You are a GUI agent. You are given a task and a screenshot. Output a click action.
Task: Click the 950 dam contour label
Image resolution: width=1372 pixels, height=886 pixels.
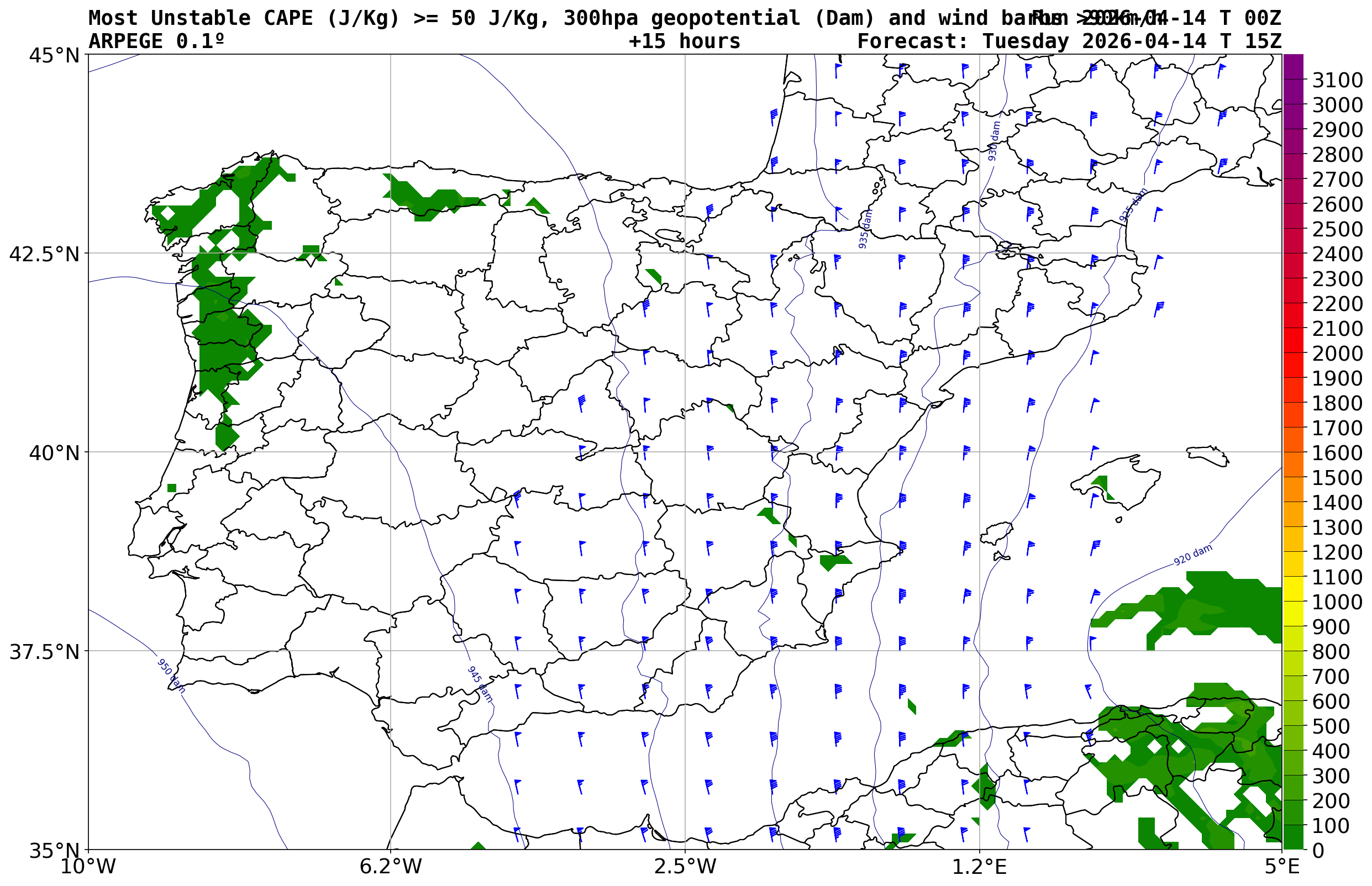[171, 676]
